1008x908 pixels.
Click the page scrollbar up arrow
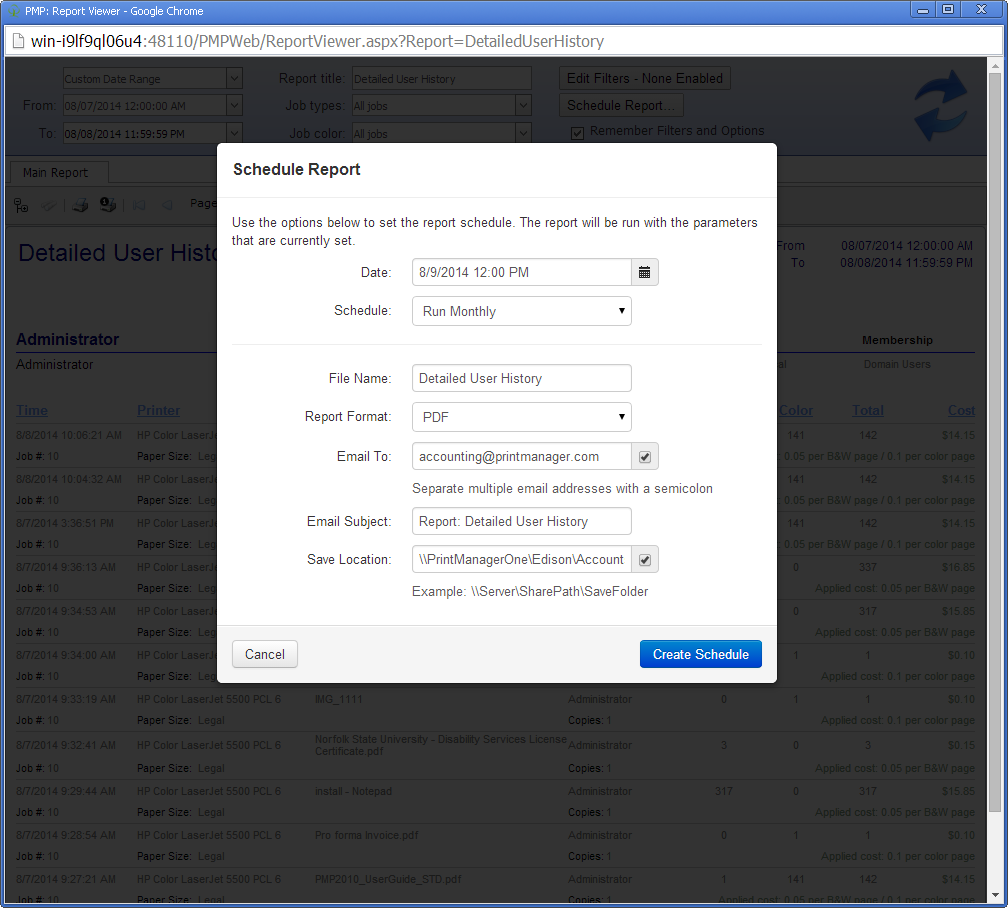pyautogui.click(x=995, y=66)
